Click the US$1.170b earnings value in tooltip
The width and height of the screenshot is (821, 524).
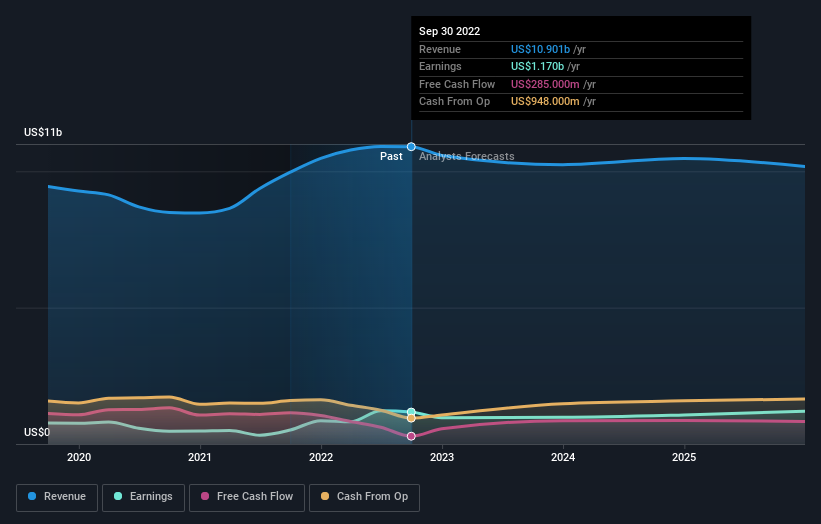(x=537, y=66)
